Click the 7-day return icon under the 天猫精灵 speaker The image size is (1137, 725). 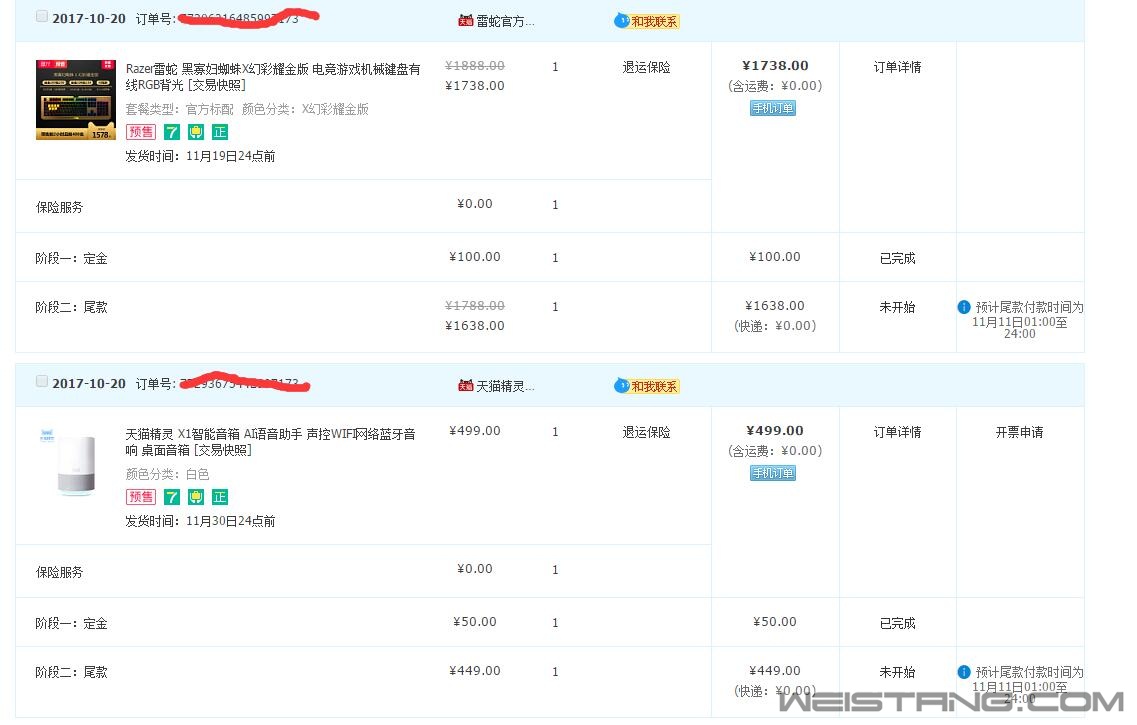tap(172, 497)
